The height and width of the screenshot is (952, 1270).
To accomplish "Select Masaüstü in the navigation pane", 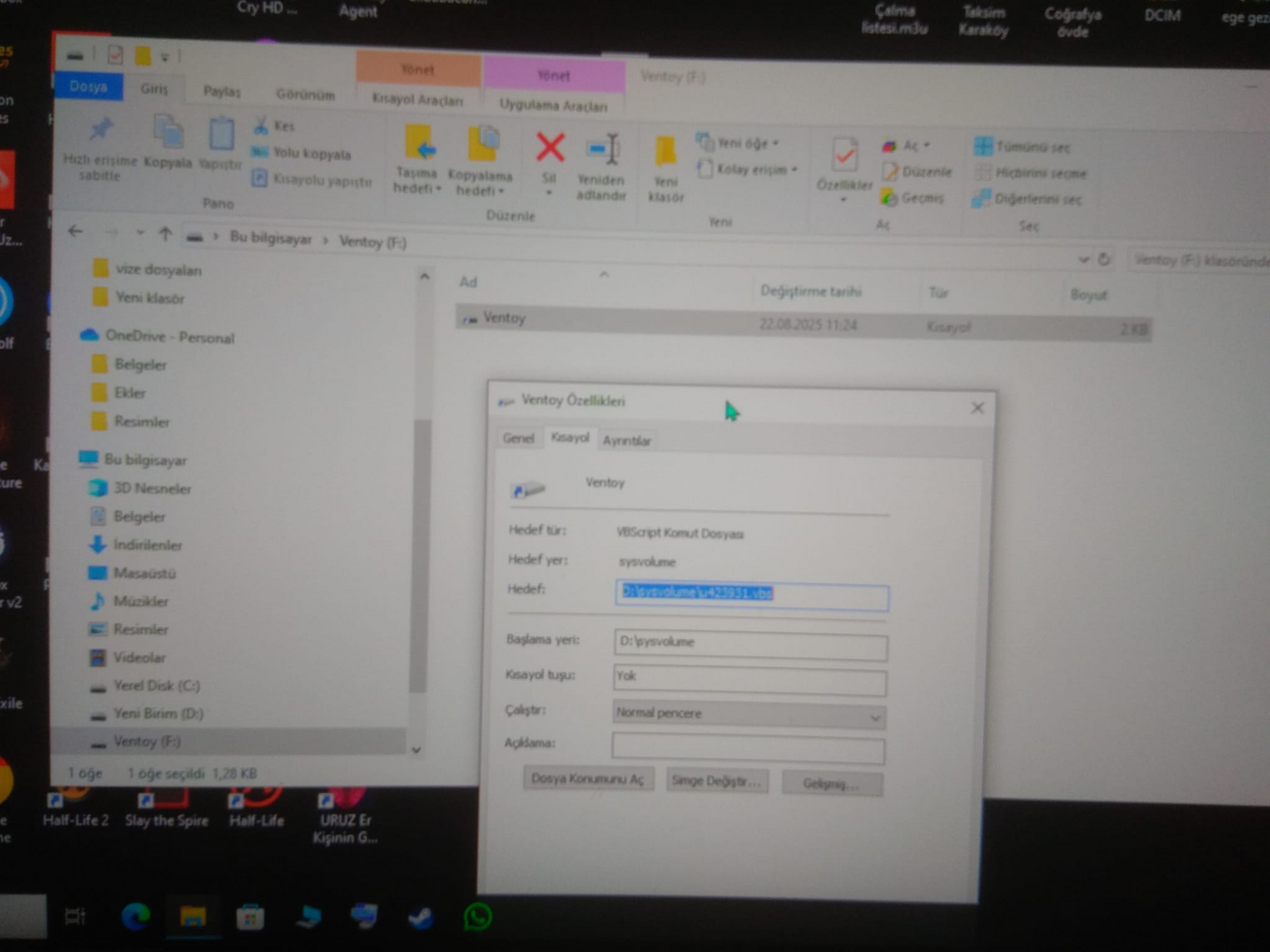I will point(132,573).
